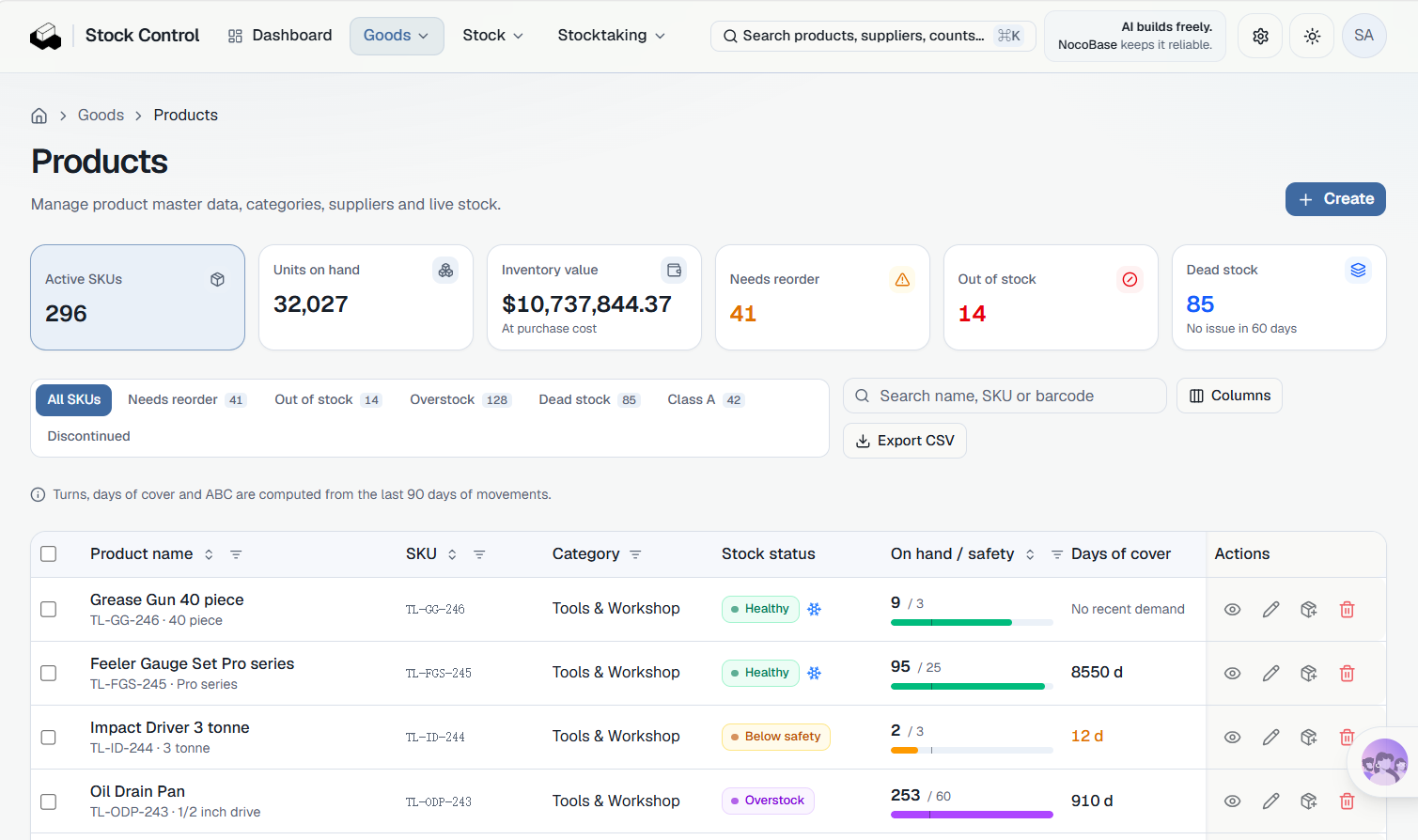Open the AI assistant chat avatar
The height and width of the screenshot is (840, 1418).
click(1384, 762)
